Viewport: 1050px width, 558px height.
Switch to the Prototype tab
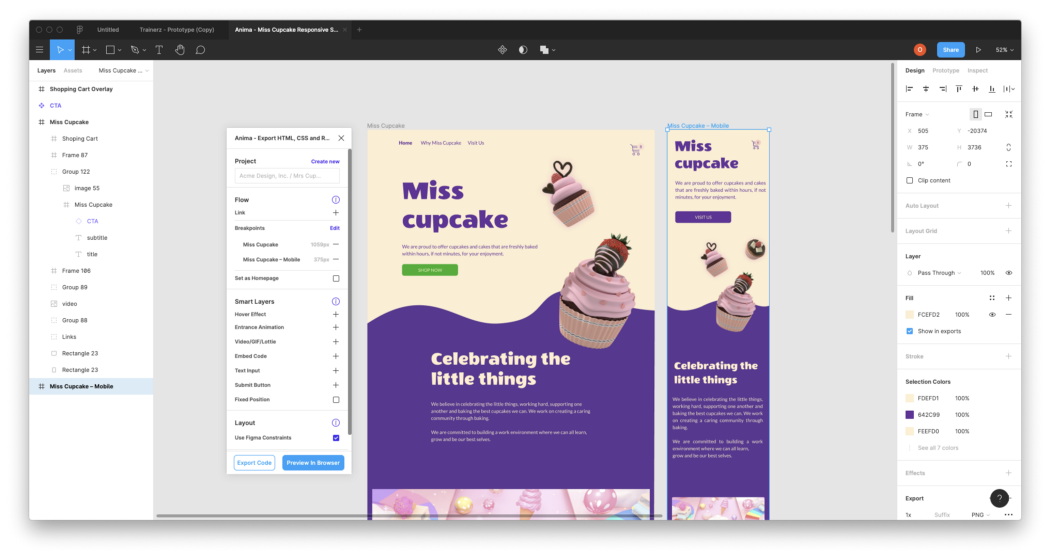click(x=946, y=70)
